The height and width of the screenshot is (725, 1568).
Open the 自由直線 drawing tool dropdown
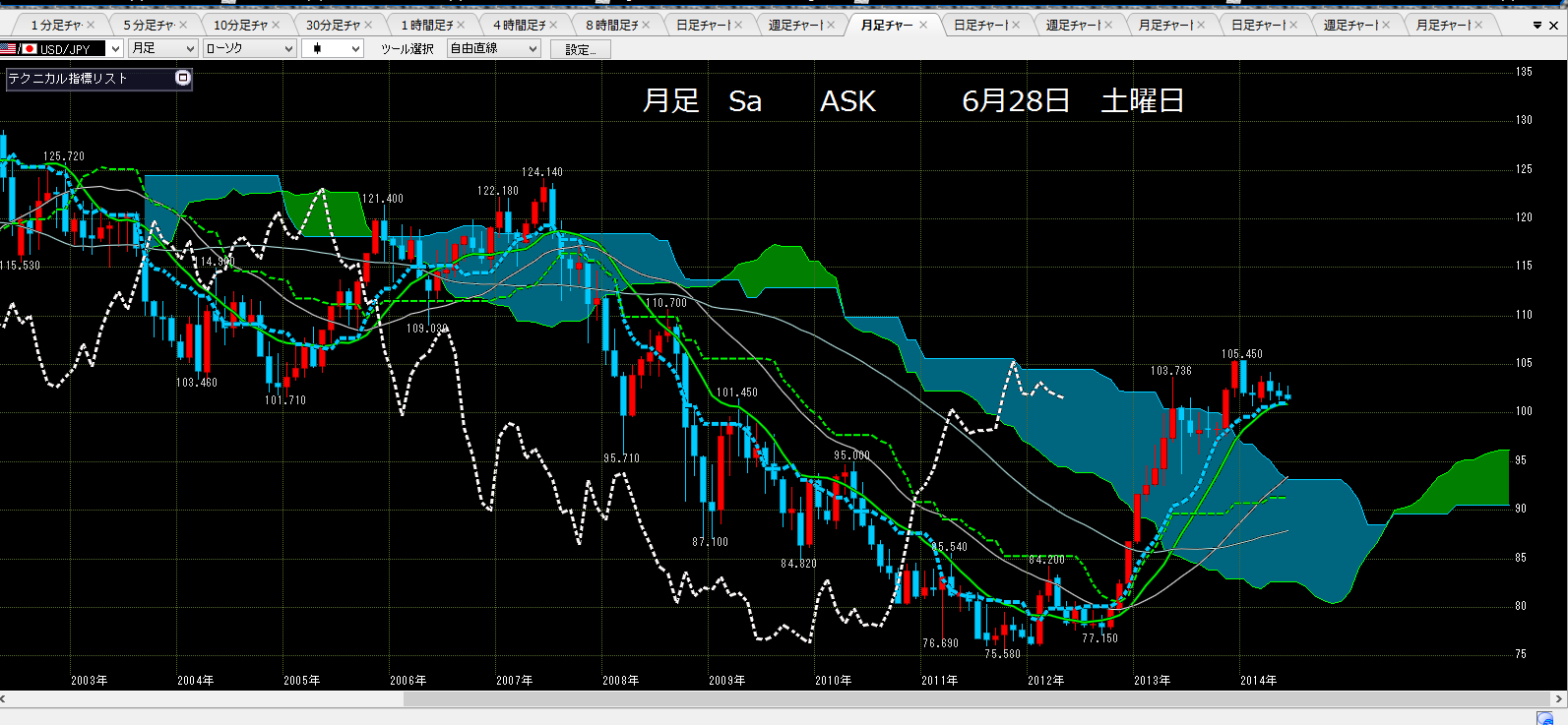tap(494, 48)
